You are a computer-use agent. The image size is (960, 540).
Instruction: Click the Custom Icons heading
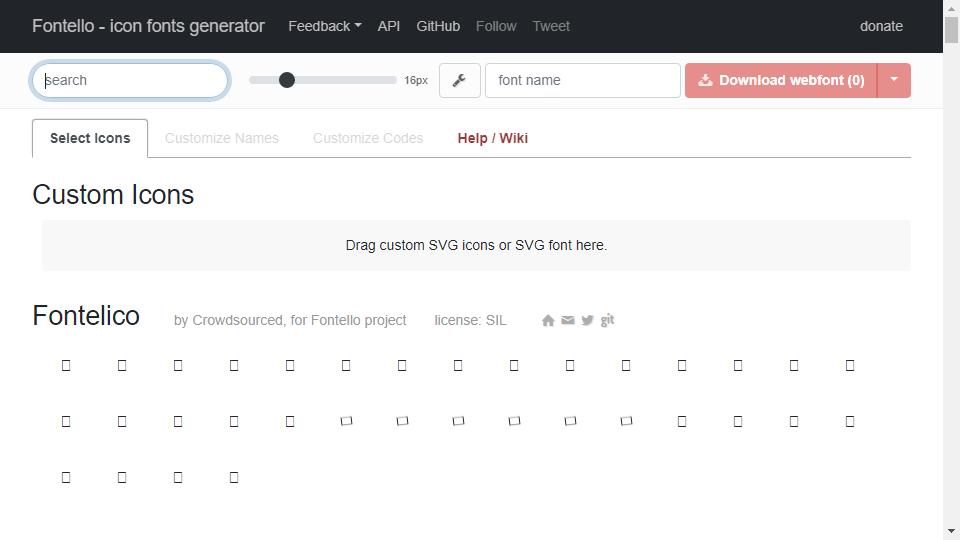pos(113,195)
